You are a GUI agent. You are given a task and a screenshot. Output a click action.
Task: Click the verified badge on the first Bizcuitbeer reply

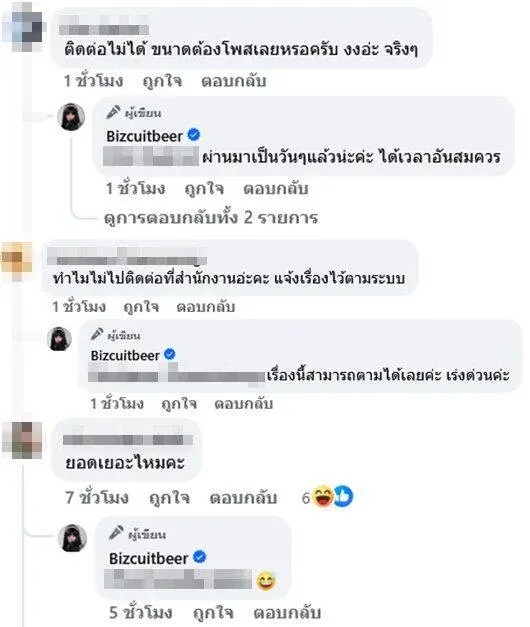click(x=194, y=135)
